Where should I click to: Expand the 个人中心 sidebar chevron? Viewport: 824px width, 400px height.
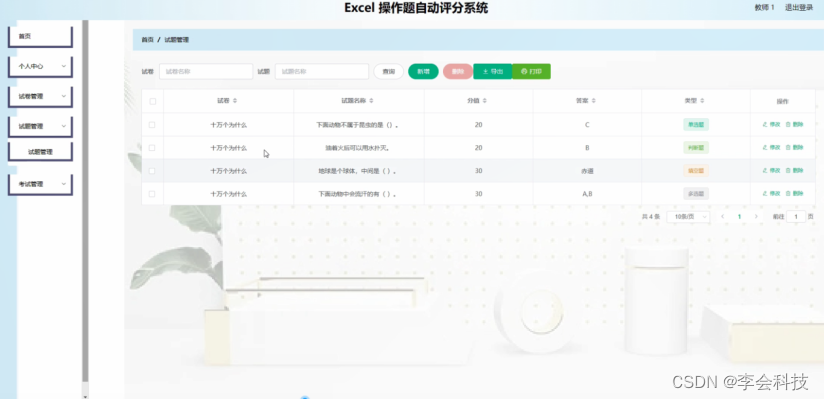(64, 66)
